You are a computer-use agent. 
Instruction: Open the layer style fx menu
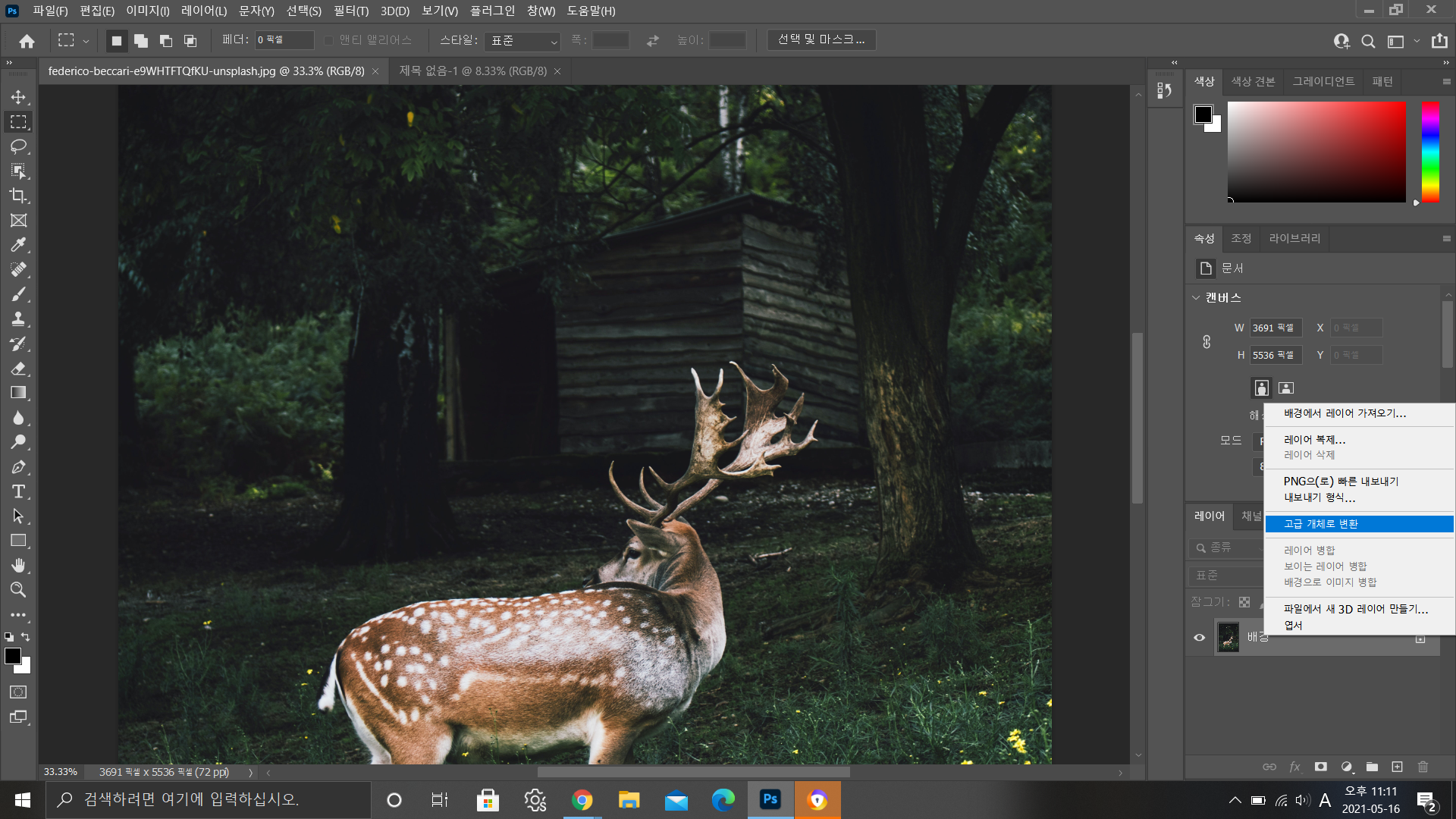[1294, 767]
